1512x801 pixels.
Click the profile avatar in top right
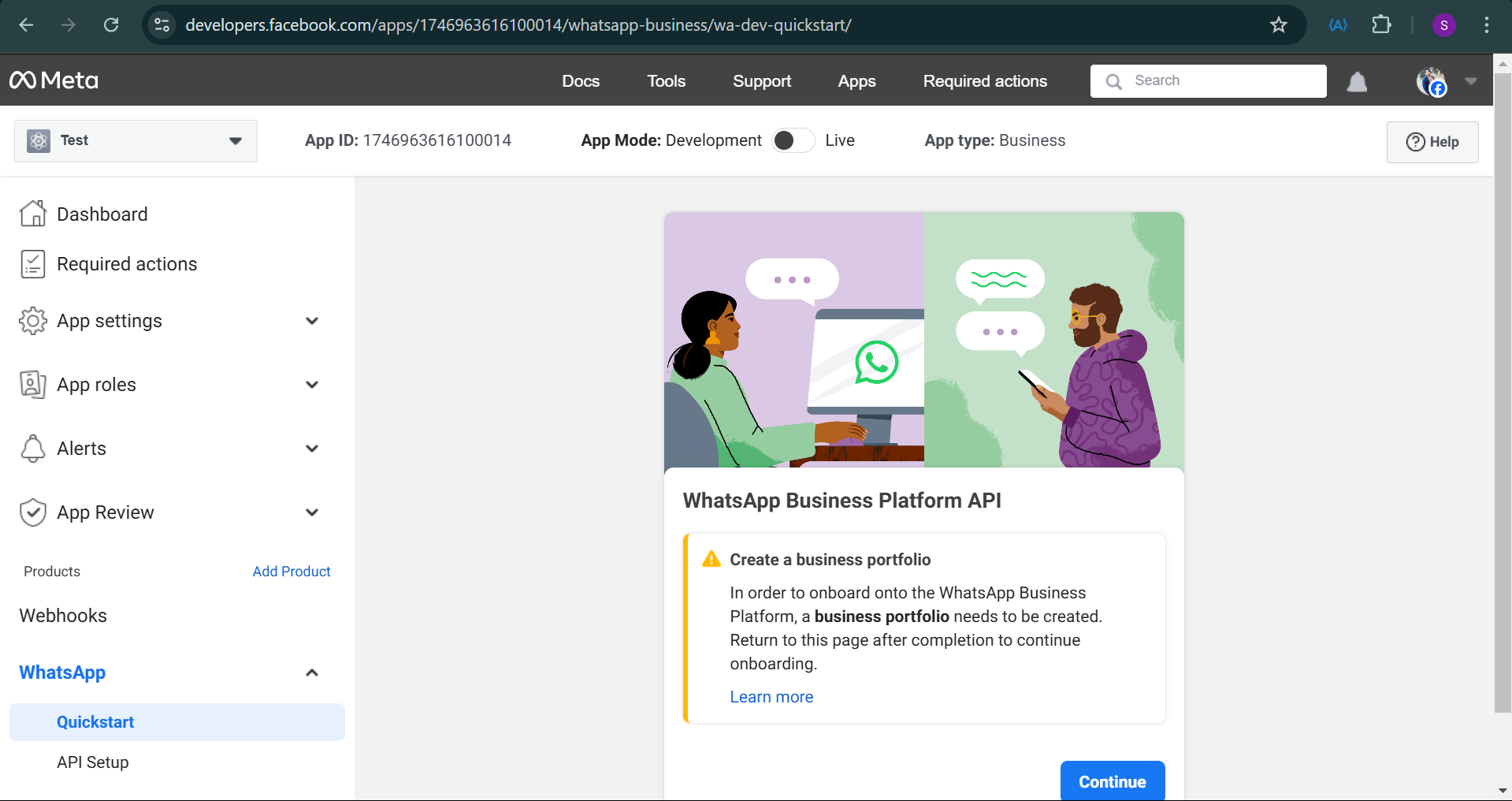click(x=1432, y=81)
